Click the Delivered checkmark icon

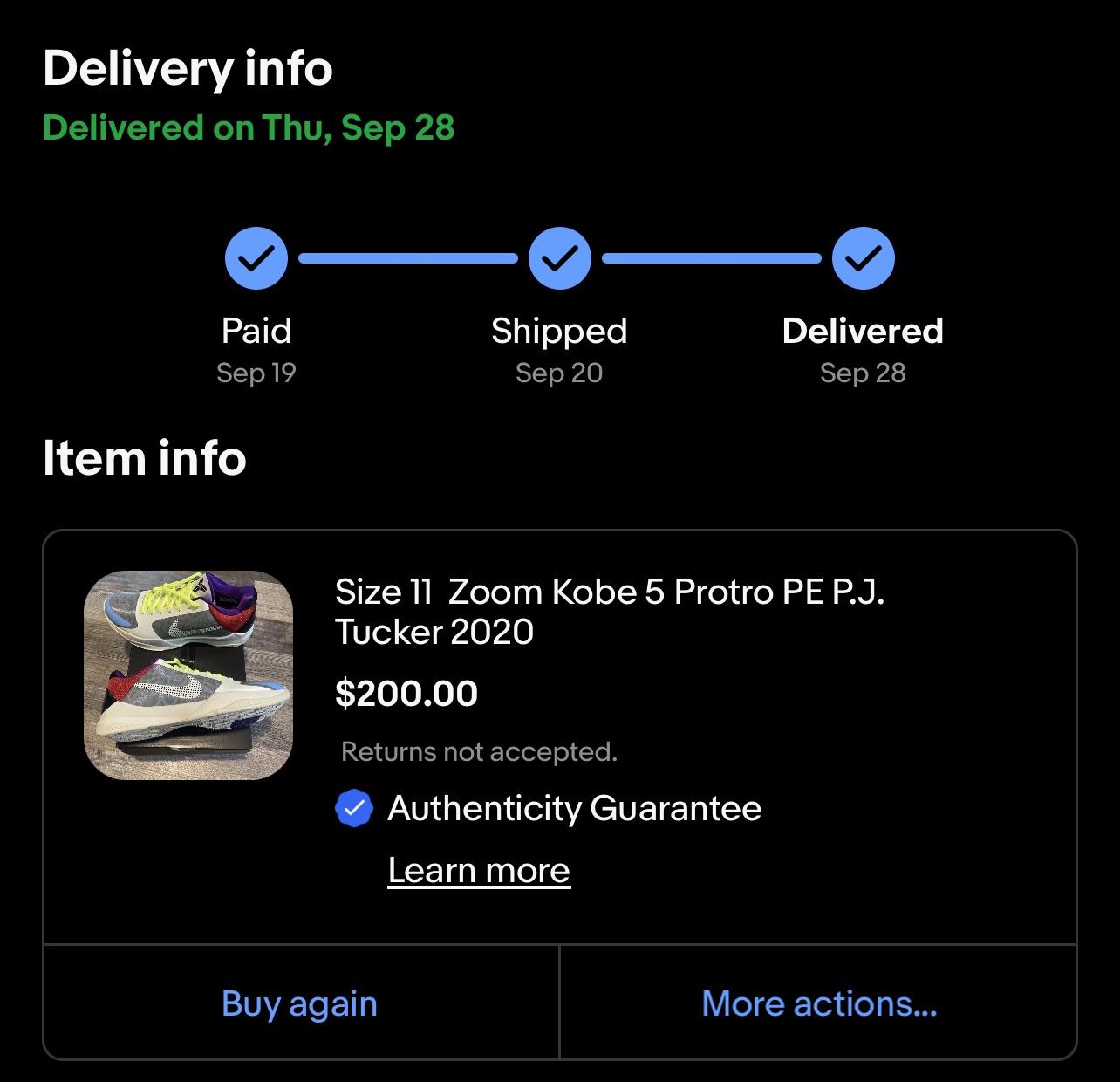[863, 257]
